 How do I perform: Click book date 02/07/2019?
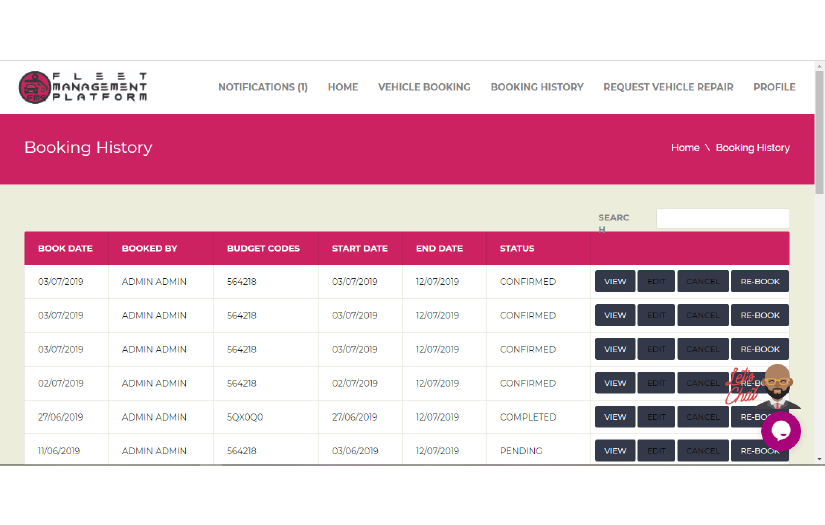coord(61,383)
